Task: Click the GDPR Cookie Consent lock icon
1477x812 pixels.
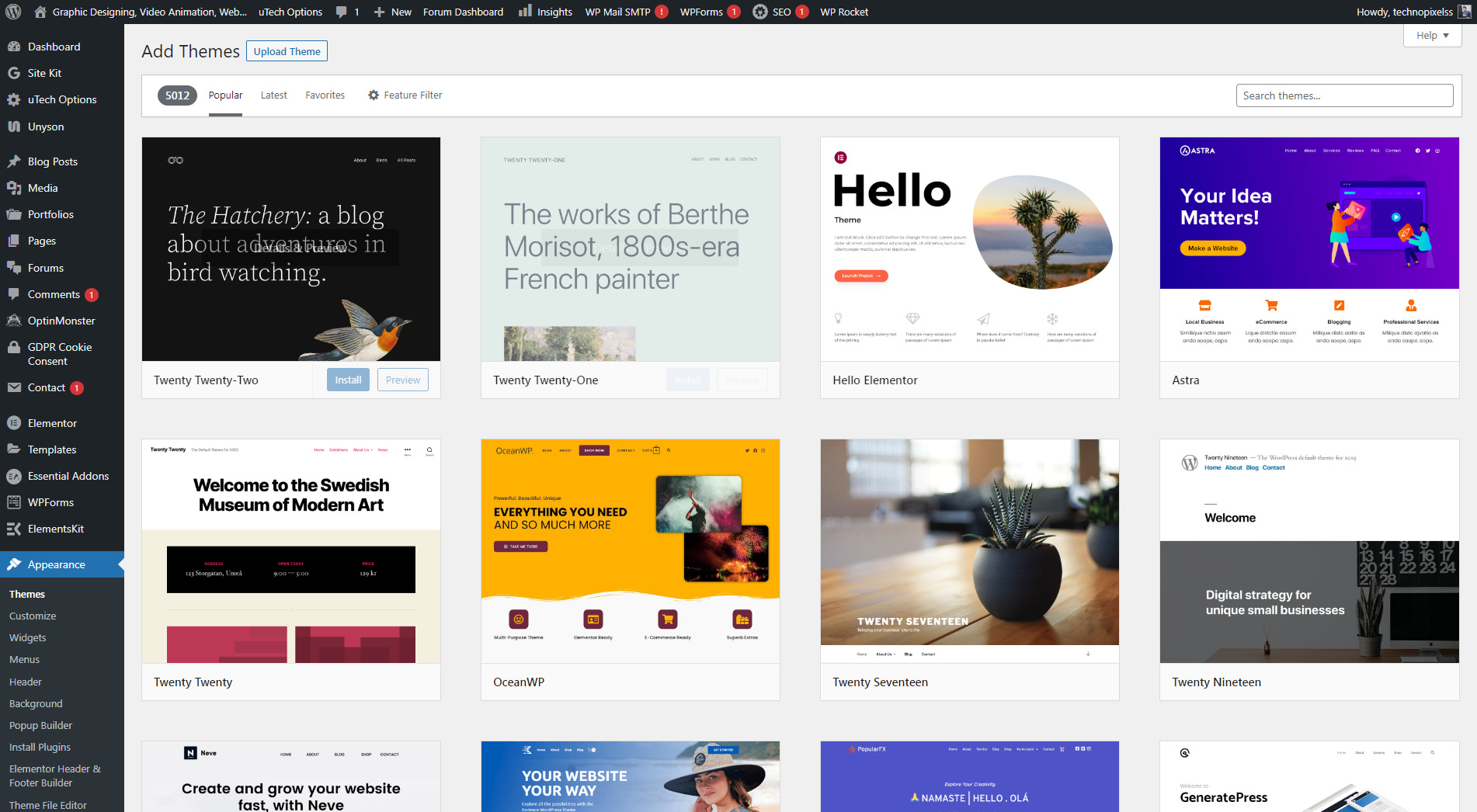Action: click(14, 347)
